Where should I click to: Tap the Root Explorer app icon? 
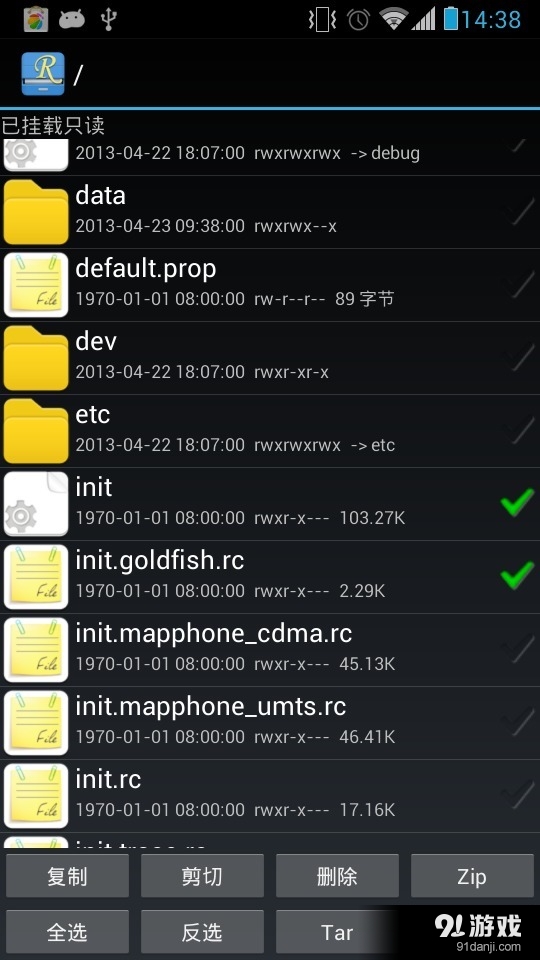[43, 73]
